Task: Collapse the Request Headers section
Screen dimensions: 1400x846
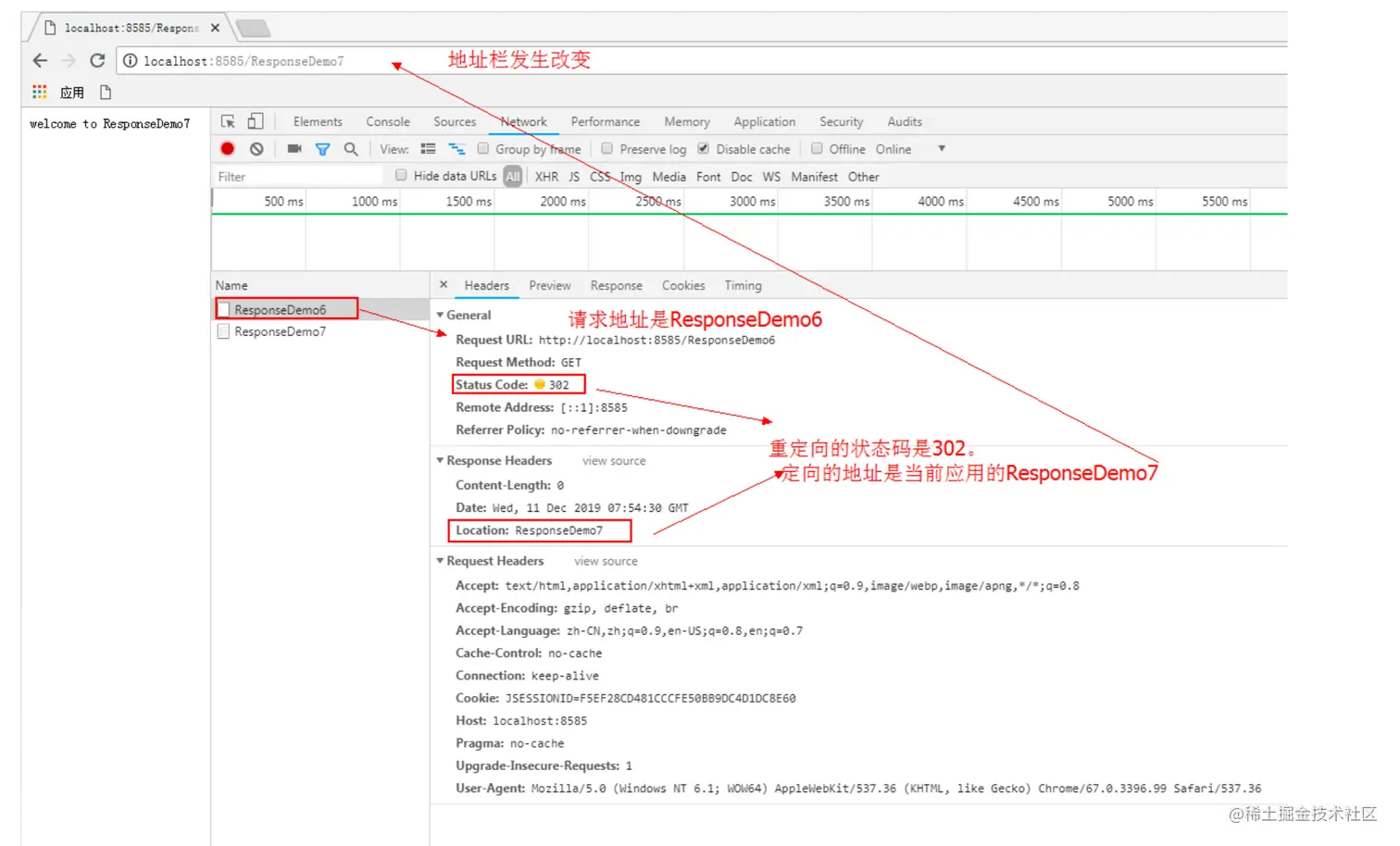Action: (x=440, y=561)
